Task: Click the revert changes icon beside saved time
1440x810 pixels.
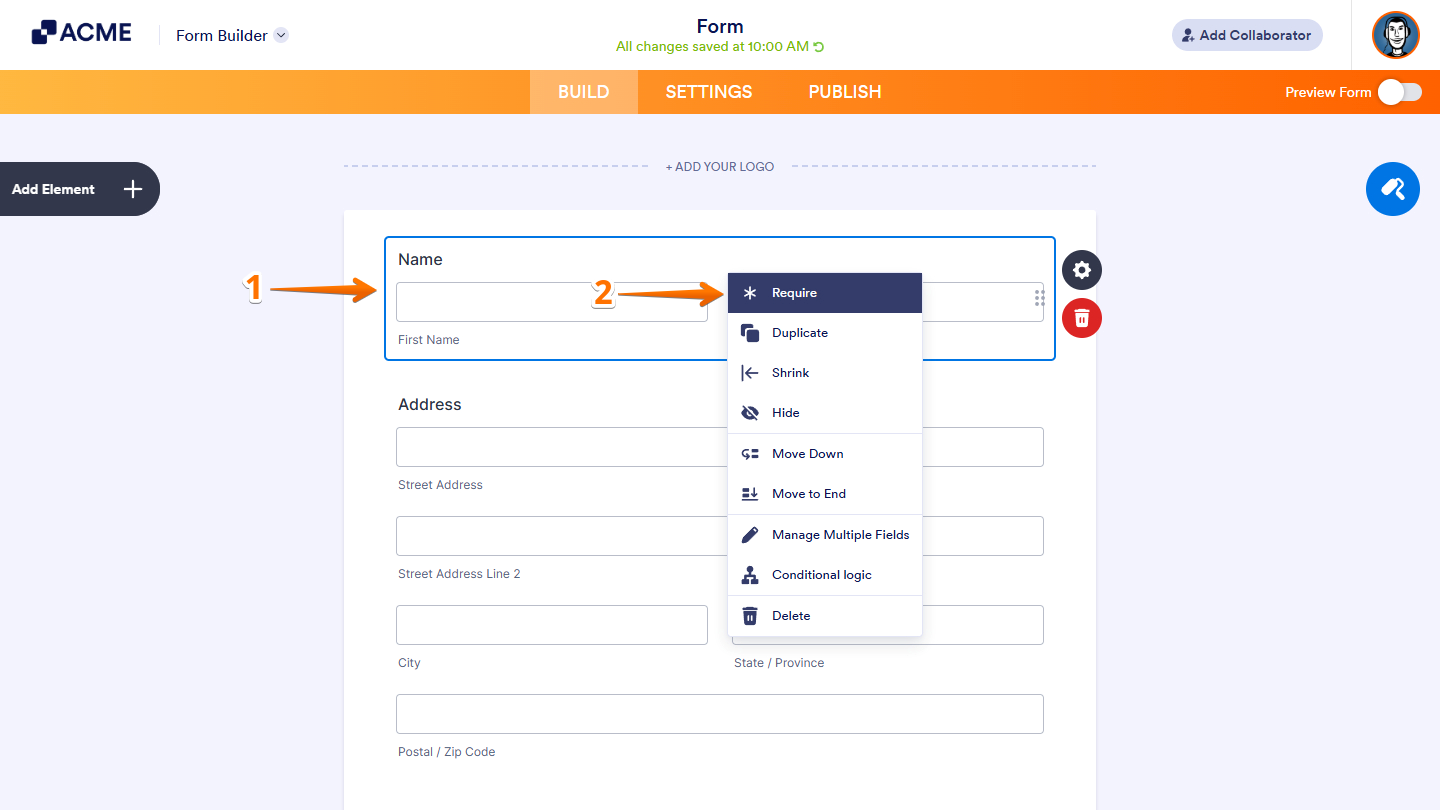Action: tap(819, 47)
